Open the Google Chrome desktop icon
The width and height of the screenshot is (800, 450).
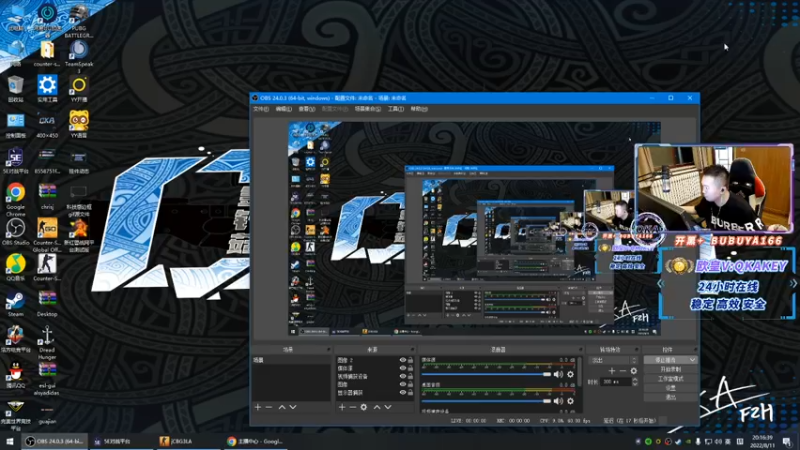point(15,197)
